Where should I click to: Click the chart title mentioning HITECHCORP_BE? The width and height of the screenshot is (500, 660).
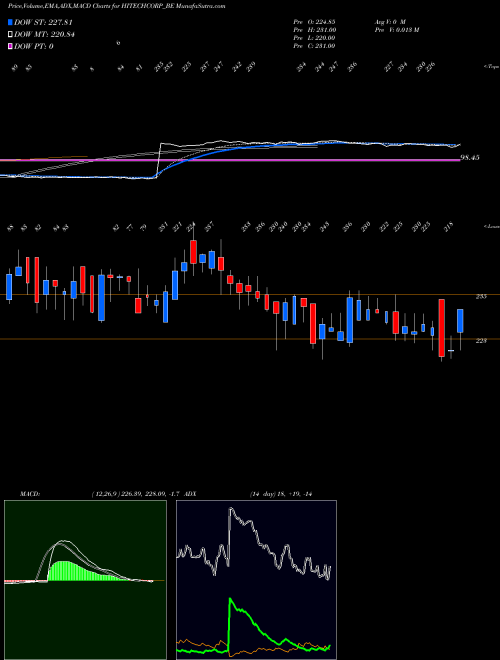[x=117, y=6]
